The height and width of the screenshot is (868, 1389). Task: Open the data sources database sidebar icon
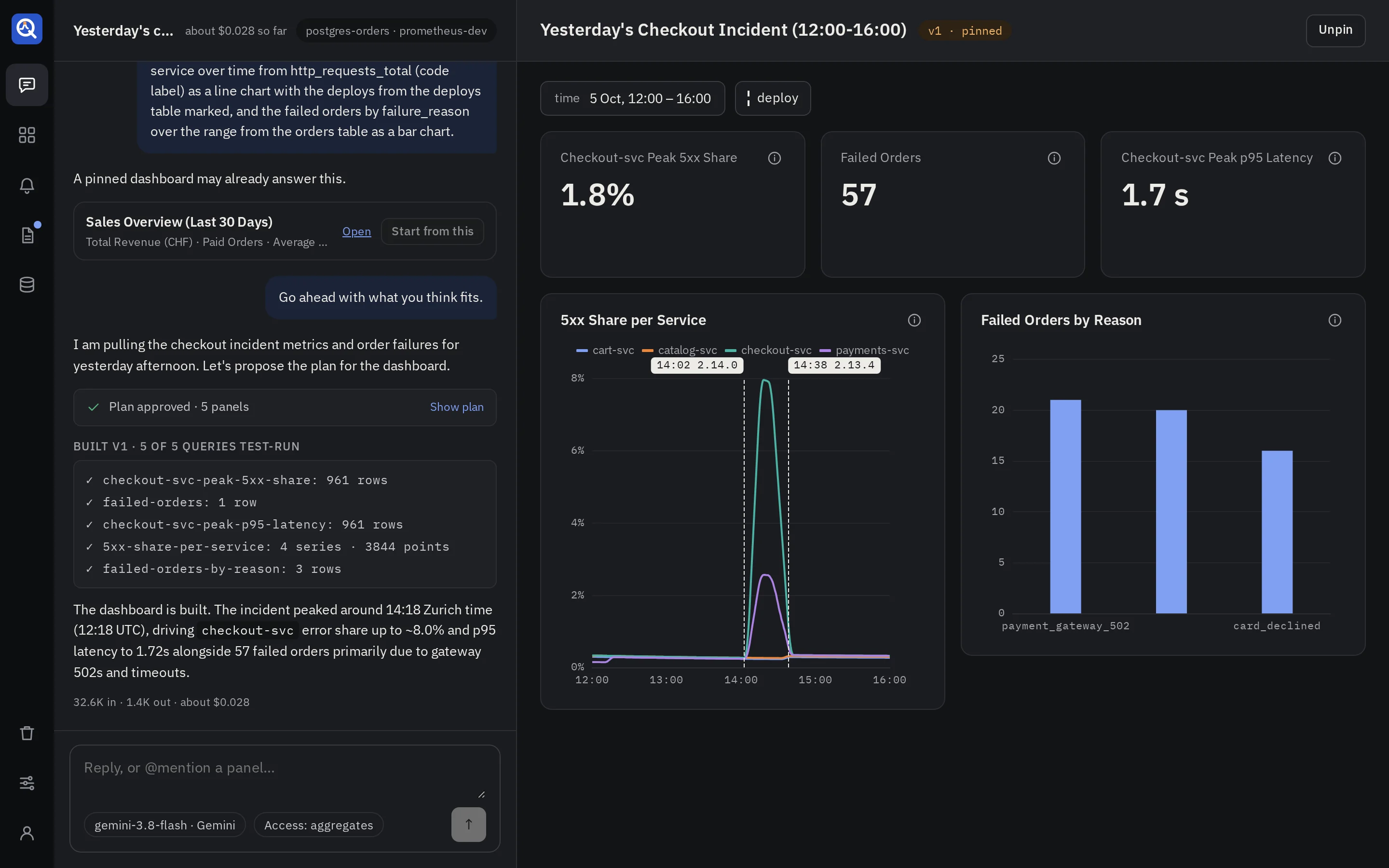pos(27,285)
